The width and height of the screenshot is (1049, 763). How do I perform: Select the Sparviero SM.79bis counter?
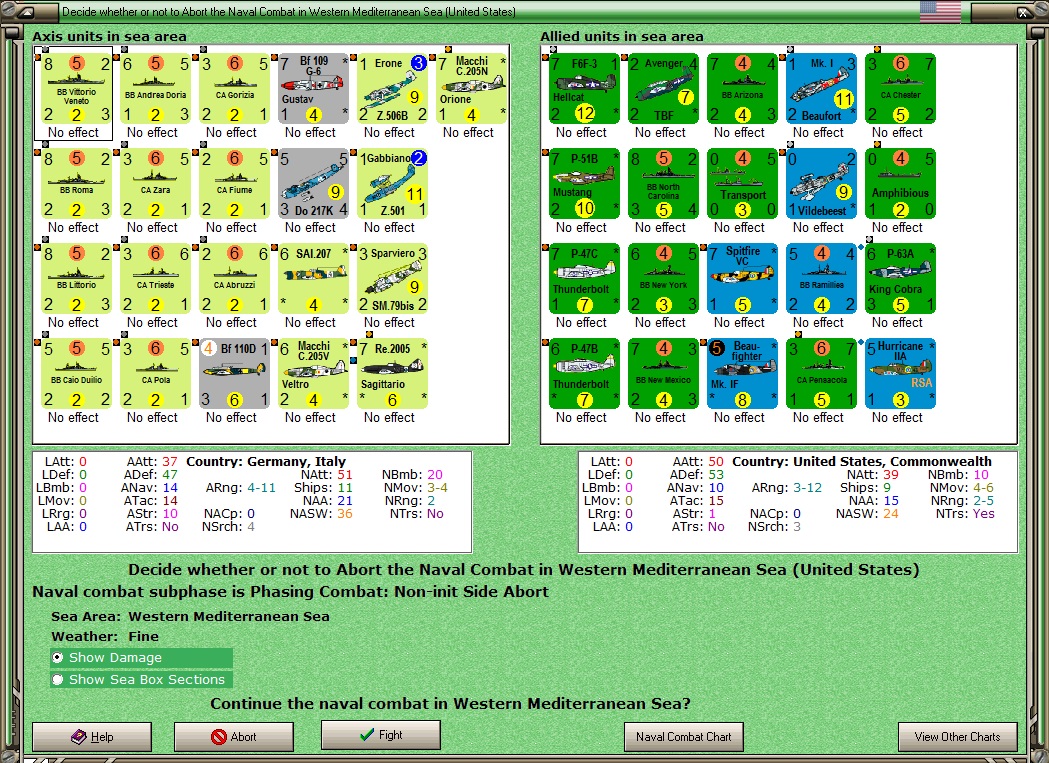(x=393, y=278)
